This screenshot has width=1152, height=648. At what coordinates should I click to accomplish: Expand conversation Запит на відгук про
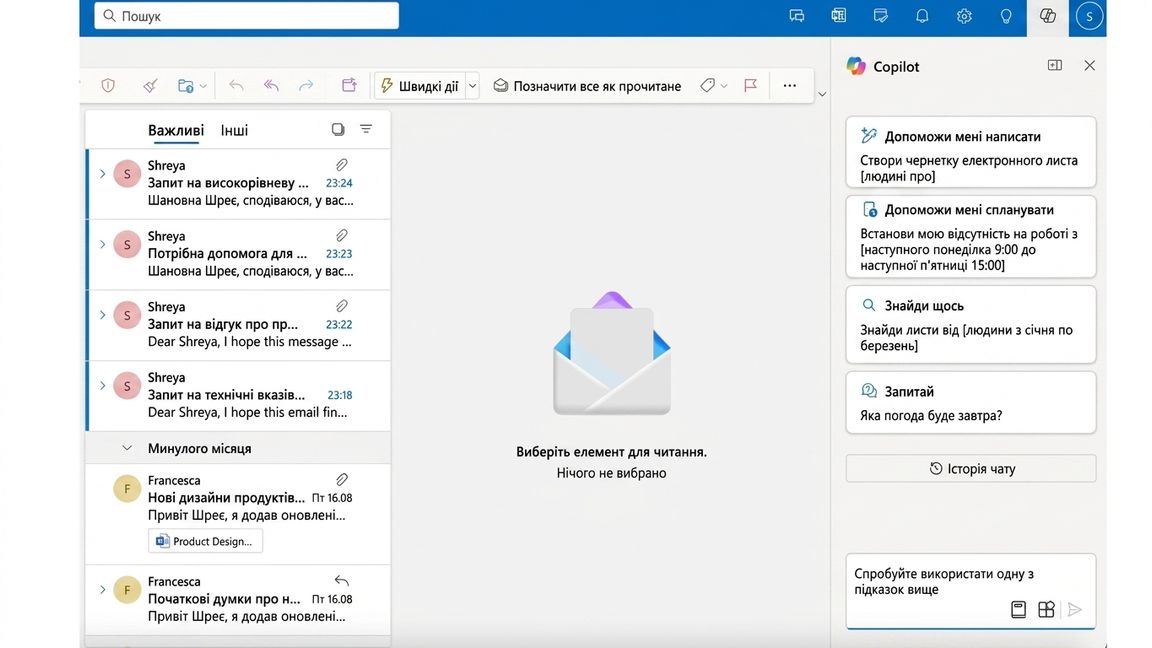tap(102, 315)
